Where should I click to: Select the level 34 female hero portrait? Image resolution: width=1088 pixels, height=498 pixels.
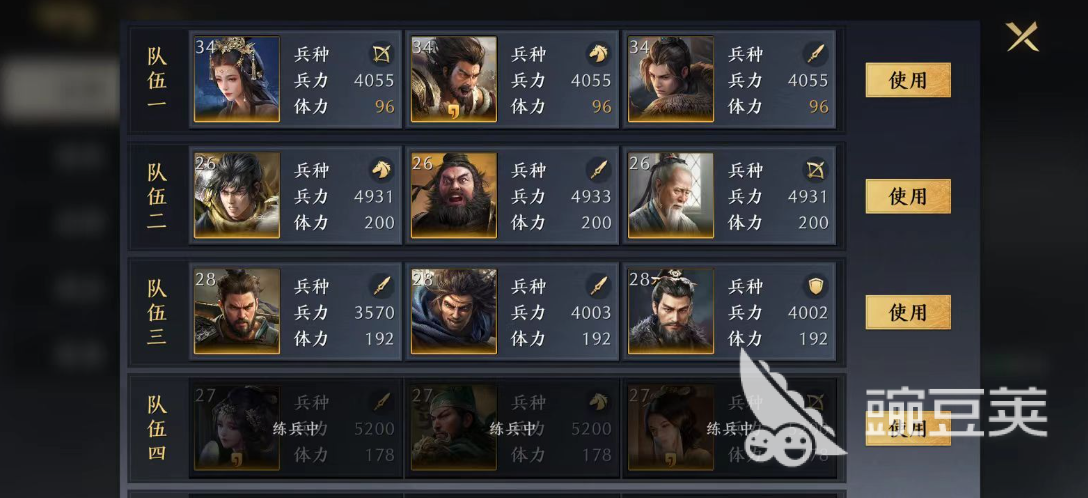click(x=237, y=79)
